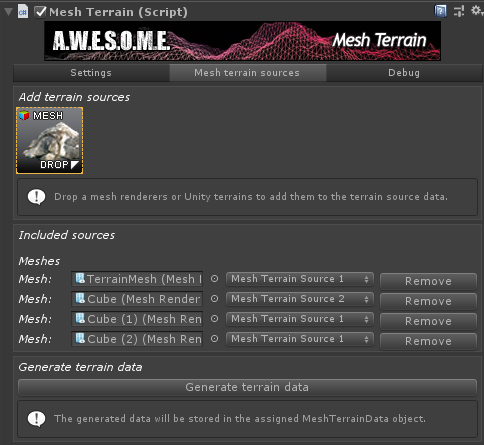This screenshot has width=484, height=445.
Task: Collapse the Mesh Terrain component foldout
Action: pyautogui.click(x=8, y=12)
